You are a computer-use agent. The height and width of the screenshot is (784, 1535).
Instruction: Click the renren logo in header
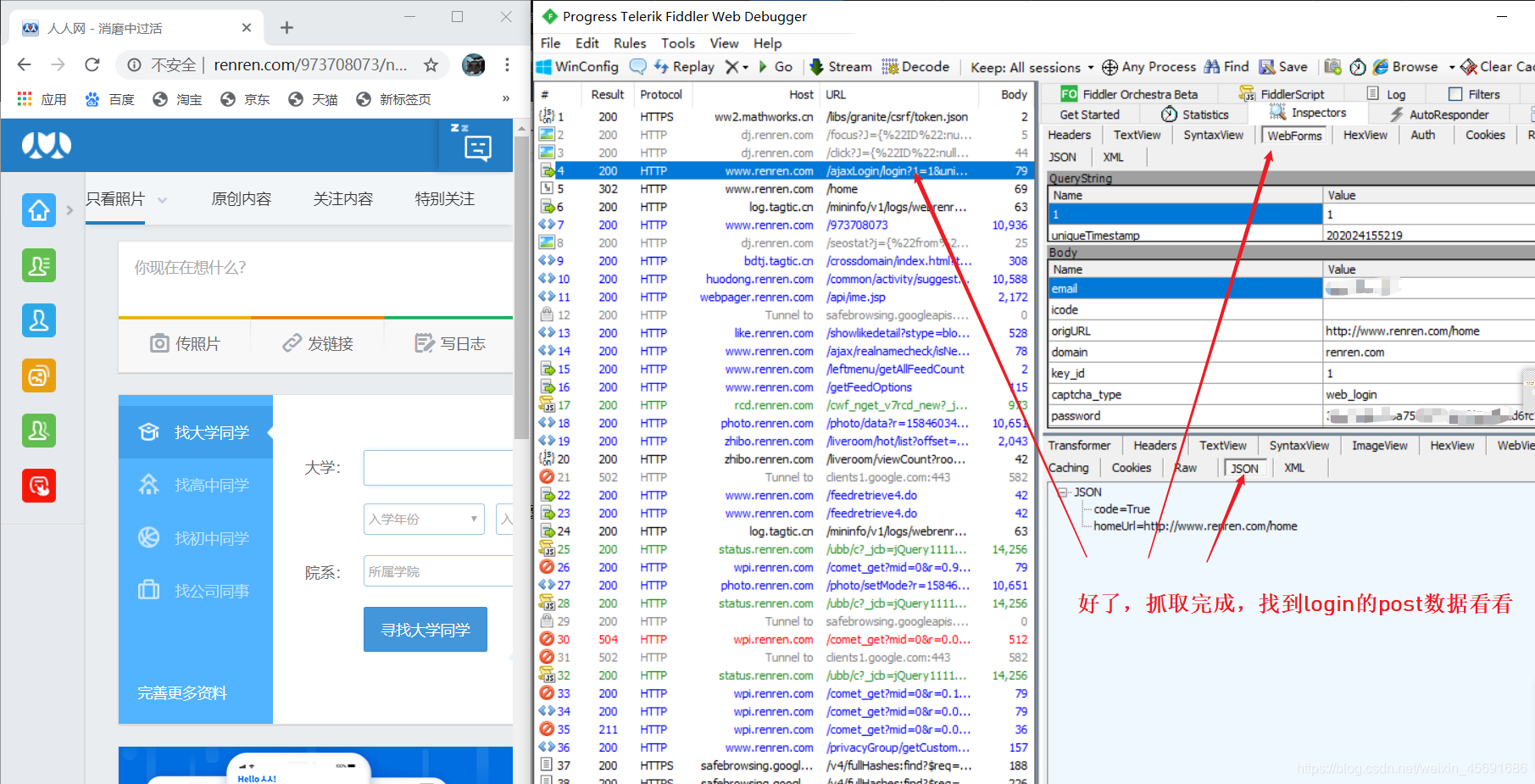[x=47, y=146]
